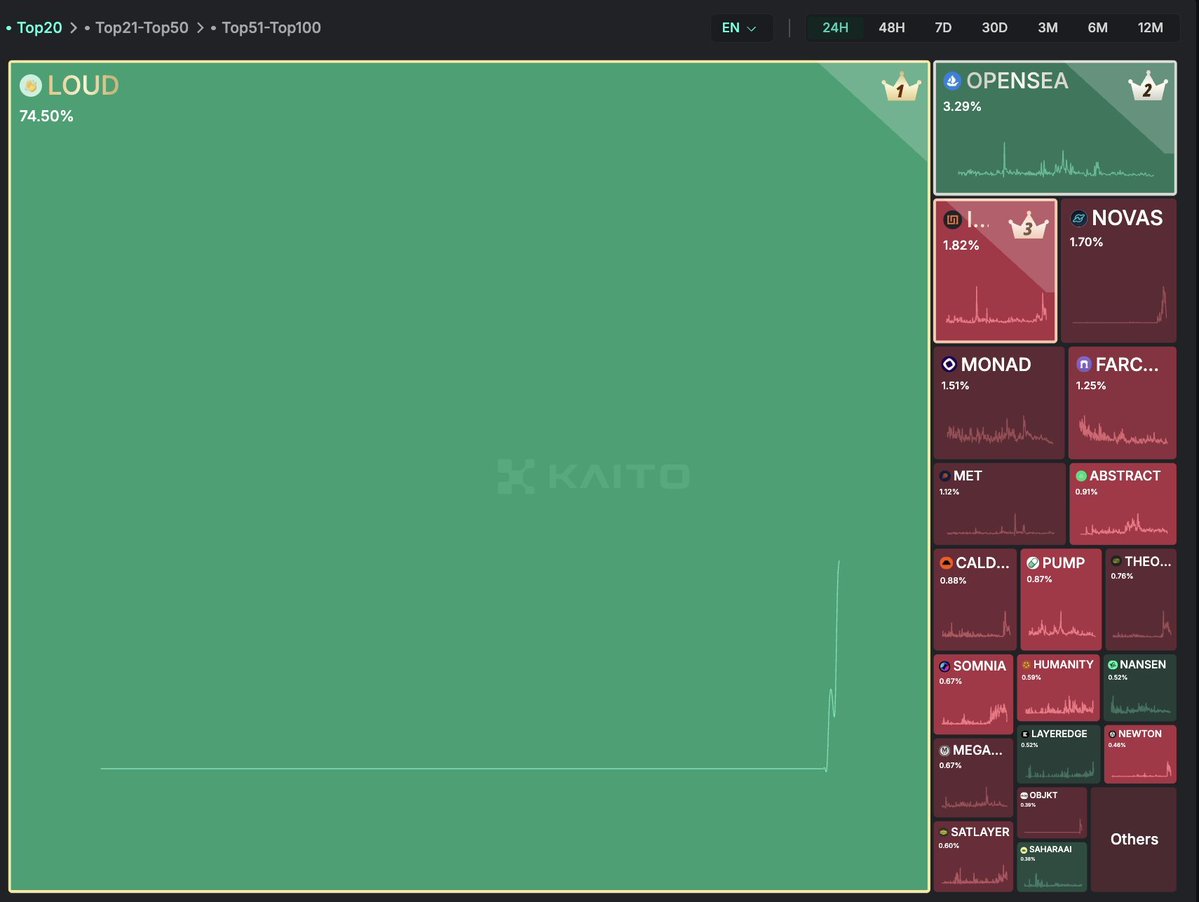Click the NEWTON logo icon
Screen dimensions: 1199x902
coord(1112,734)
